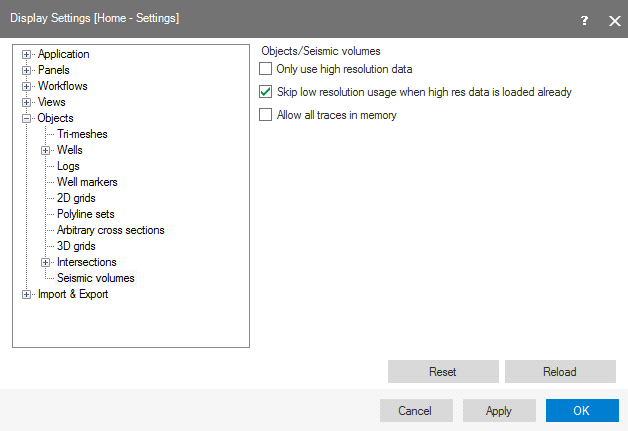Expand the Import & Export node
The width and height of the screenshot is (628, 431).
click(x=27, y=294)
